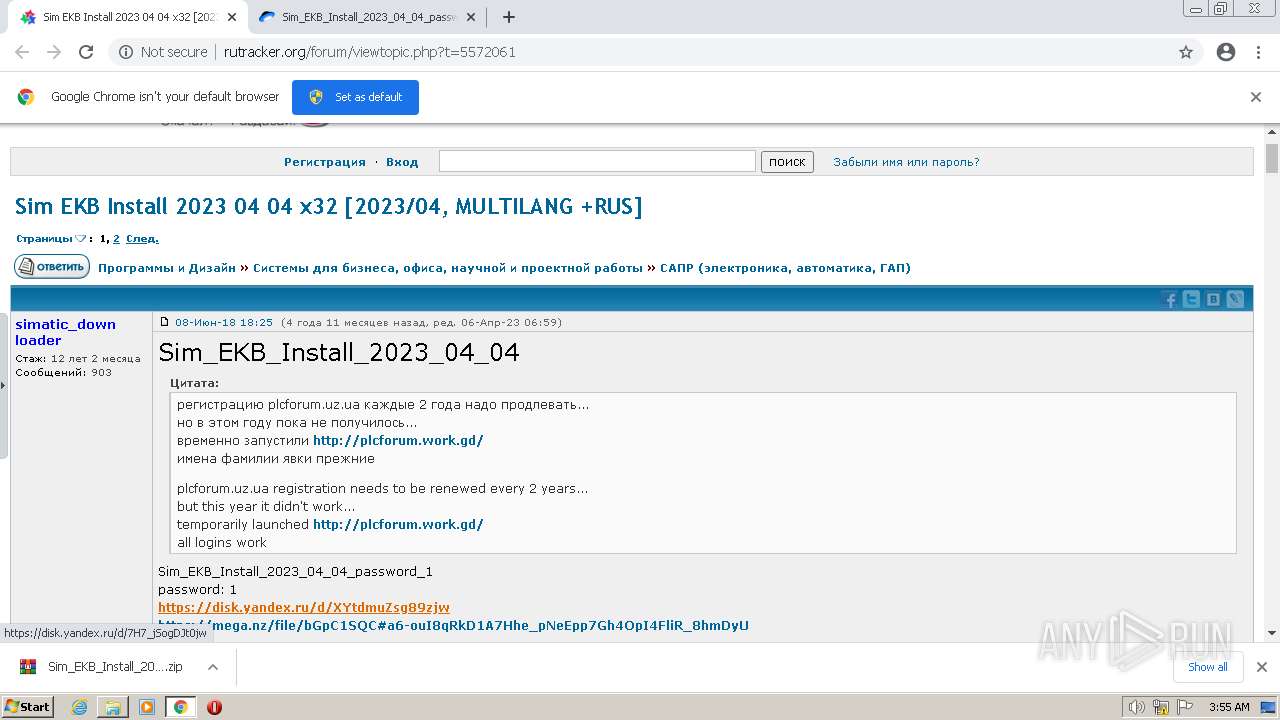Dismiss the default browser infobar
The width and height of the screenshot is (1280, 720).
click(1256, 97)
